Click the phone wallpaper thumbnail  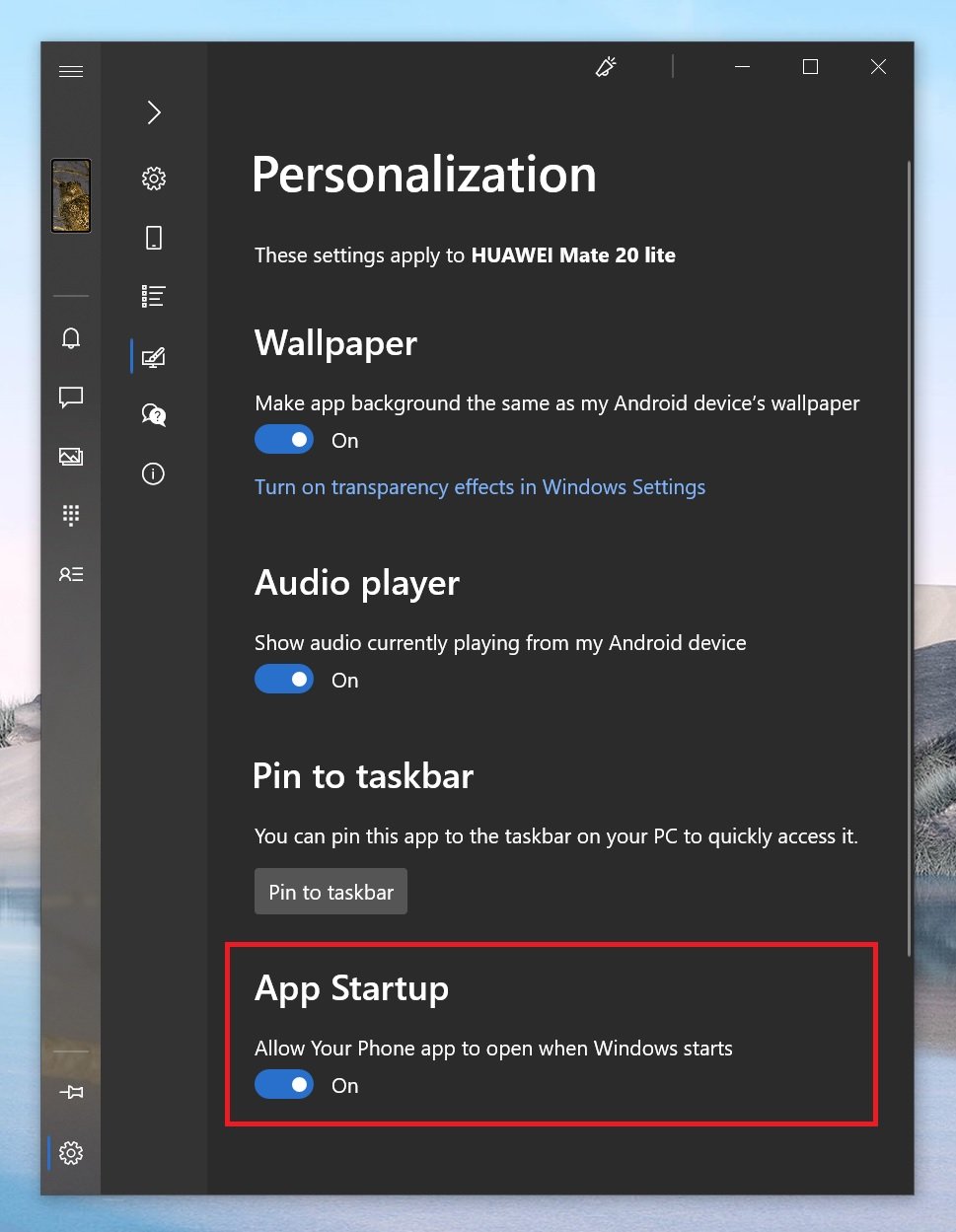[71, 195]
